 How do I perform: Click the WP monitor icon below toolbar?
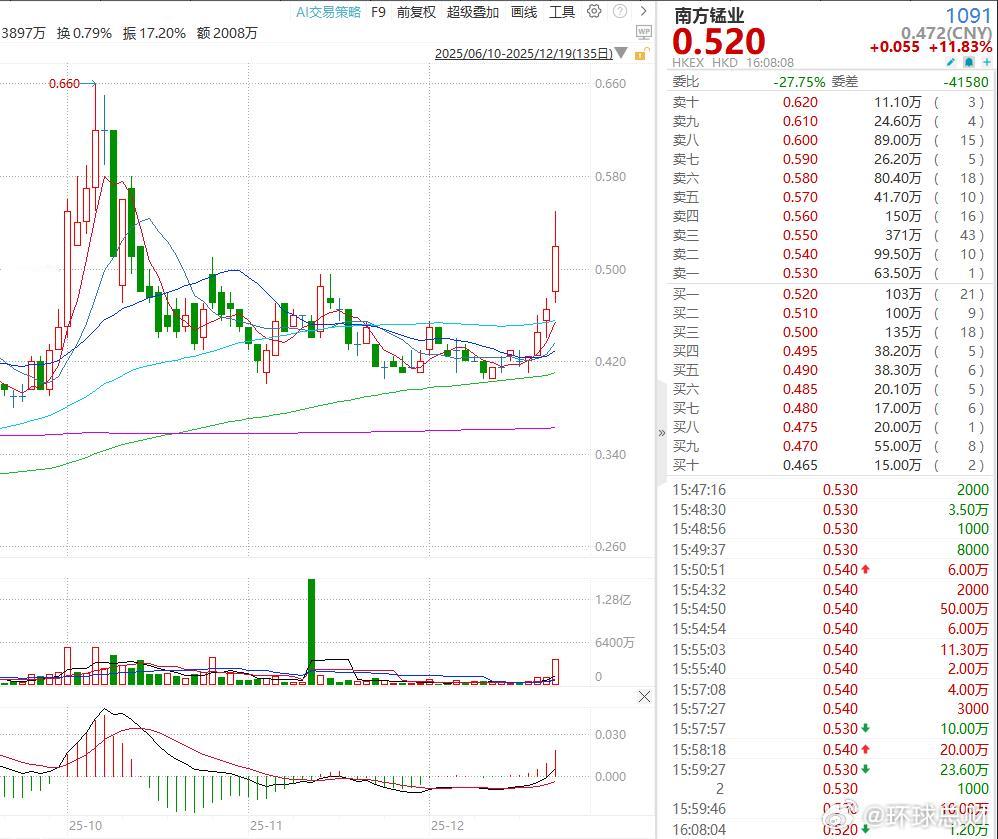pyautogui.click(x=643, y=32)
